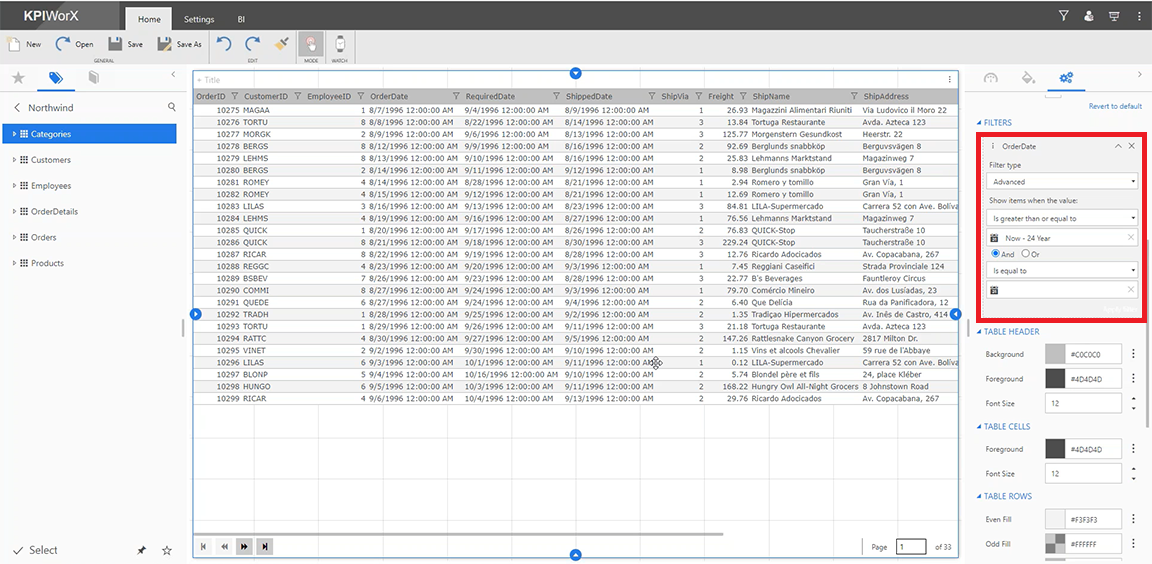The height and width of the screenshot is (564, 1152).
Task: Add to favorites with the bottom star icon
Action: coord(167,550)
